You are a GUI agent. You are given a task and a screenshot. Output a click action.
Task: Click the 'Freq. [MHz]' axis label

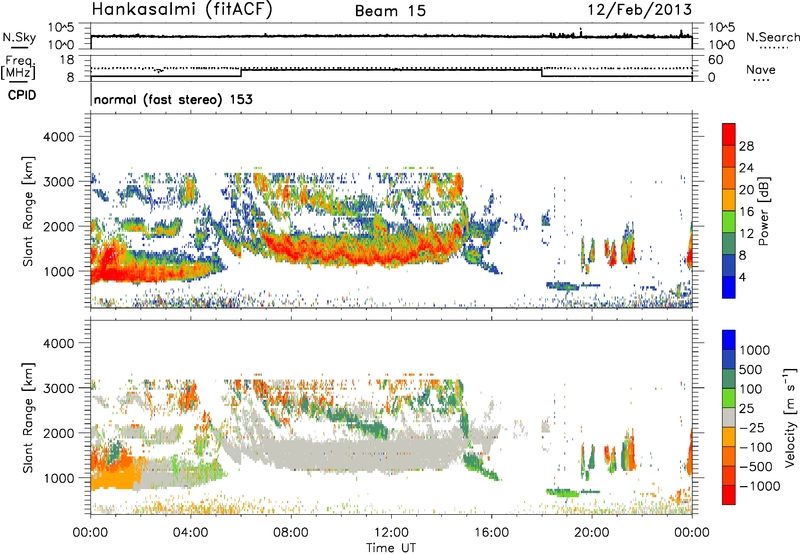tap(18, 68)
